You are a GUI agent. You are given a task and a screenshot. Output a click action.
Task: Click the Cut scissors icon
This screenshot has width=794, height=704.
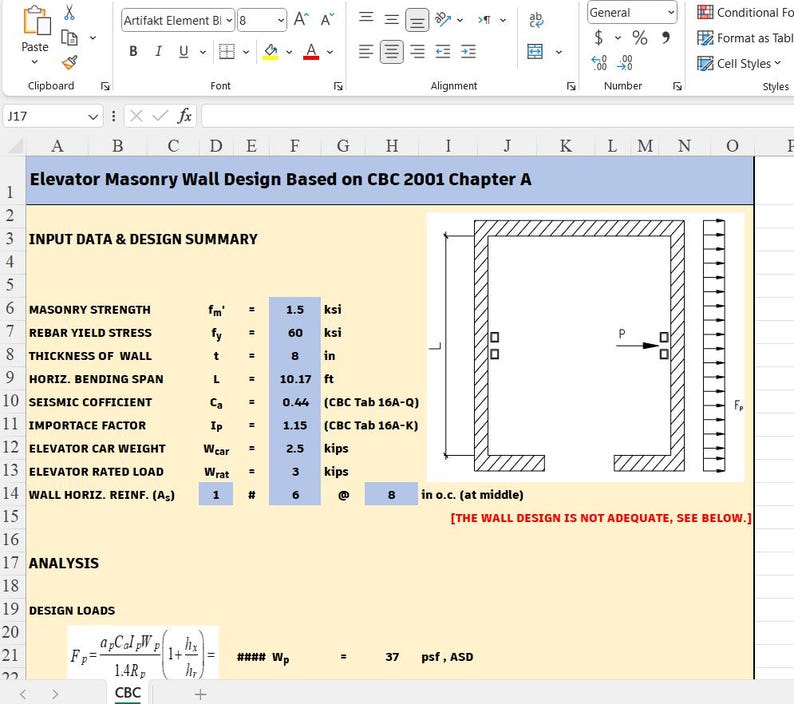pyautogui.click(x=69, y=13)
